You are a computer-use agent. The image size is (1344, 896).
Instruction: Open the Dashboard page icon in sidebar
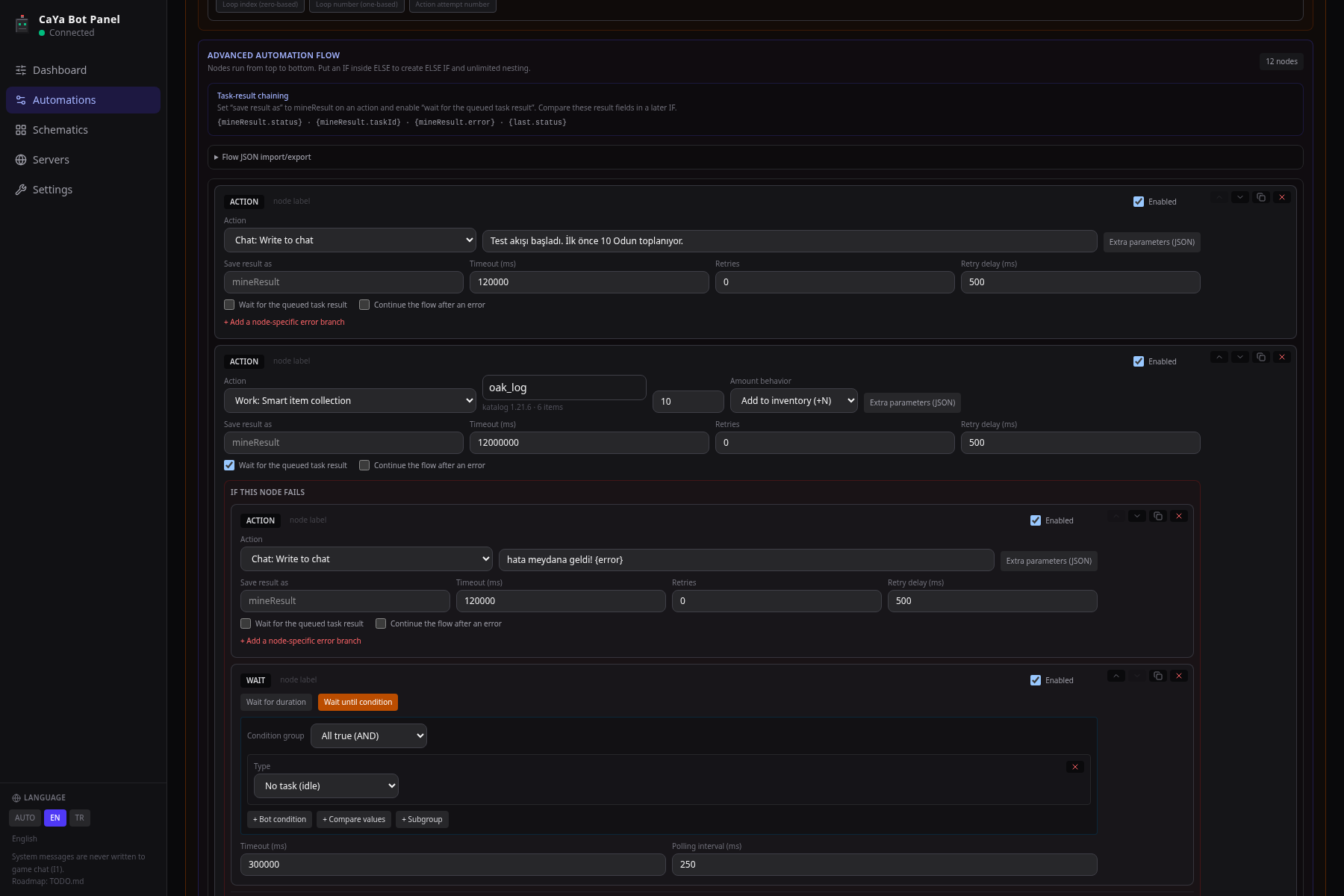21,70
